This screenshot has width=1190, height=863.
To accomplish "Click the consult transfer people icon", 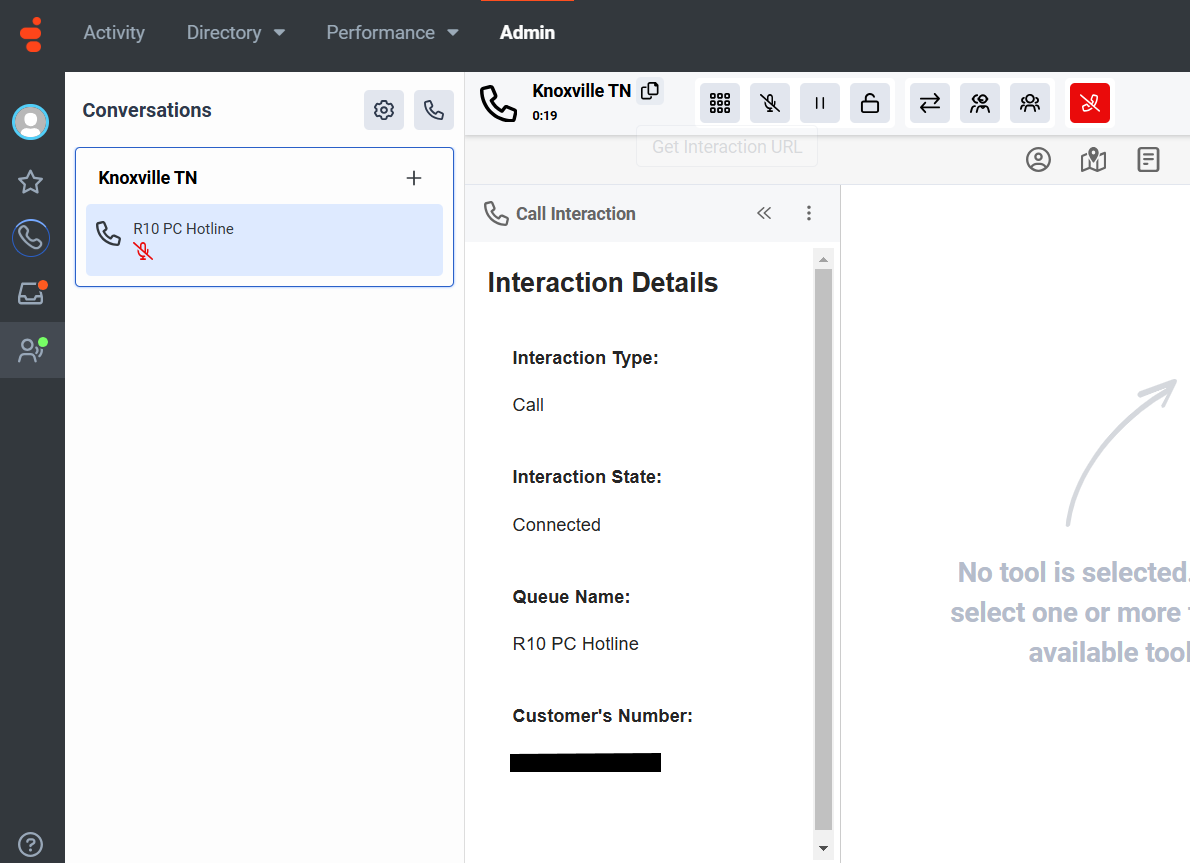I will click(x=980, y=102).
